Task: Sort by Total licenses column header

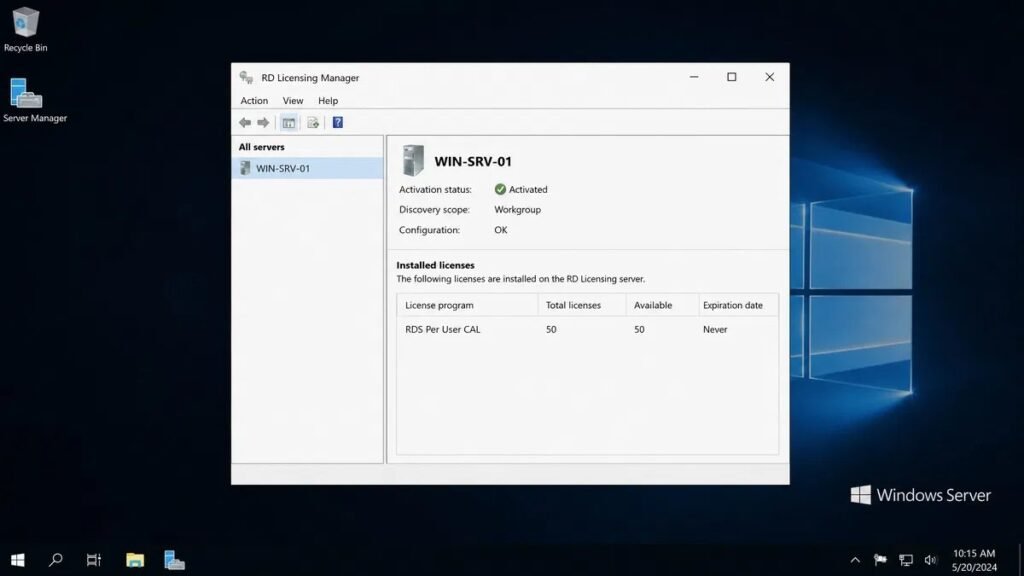Action: [582, 305]
